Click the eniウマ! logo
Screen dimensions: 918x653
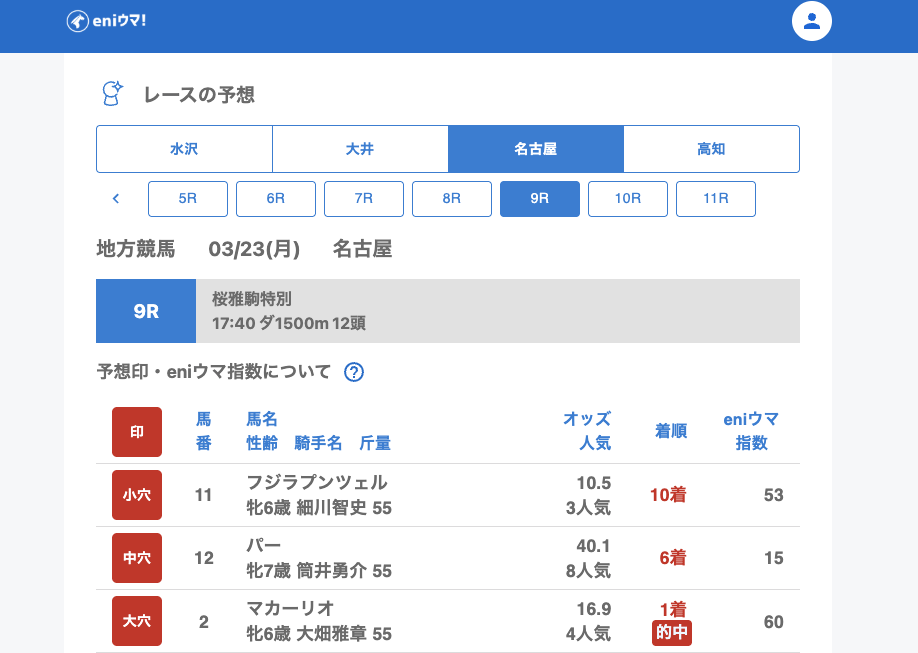tap(106, 21)
